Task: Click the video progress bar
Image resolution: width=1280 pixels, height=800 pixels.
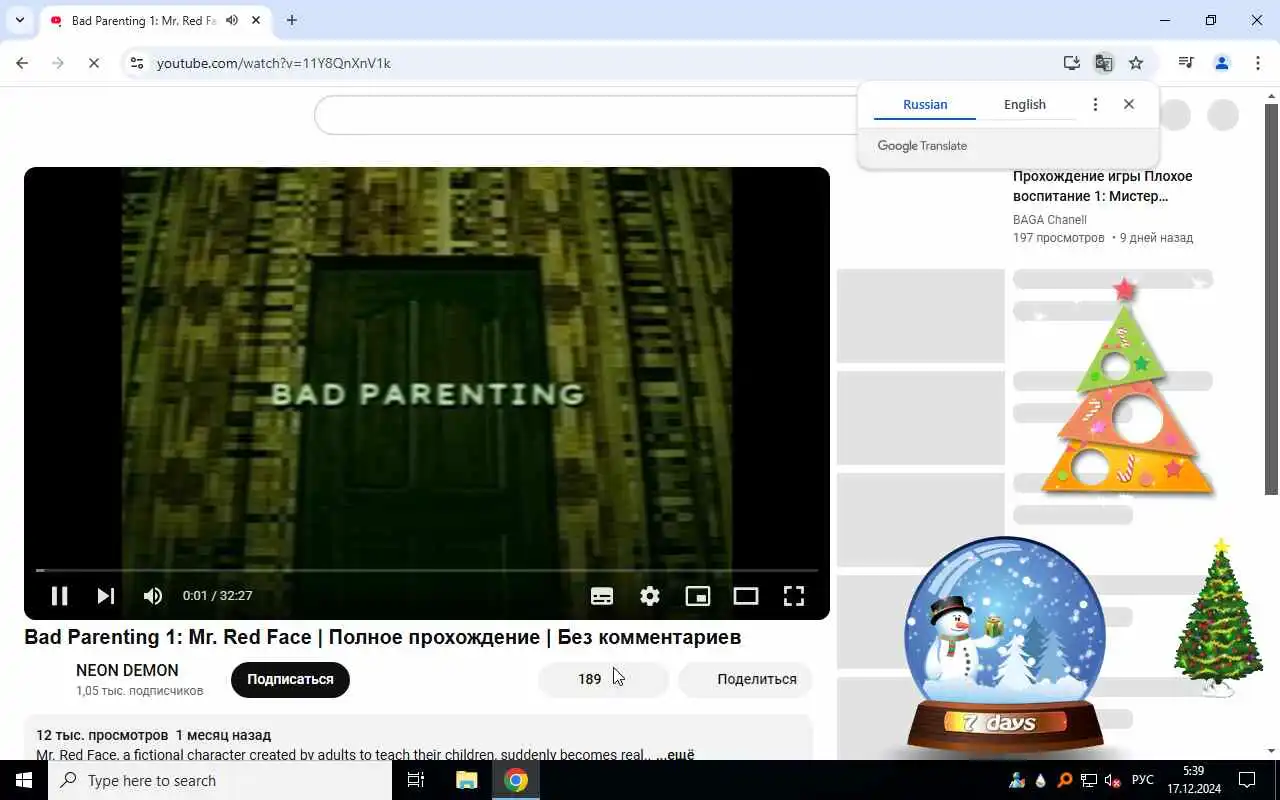Action: coord(427,570)
